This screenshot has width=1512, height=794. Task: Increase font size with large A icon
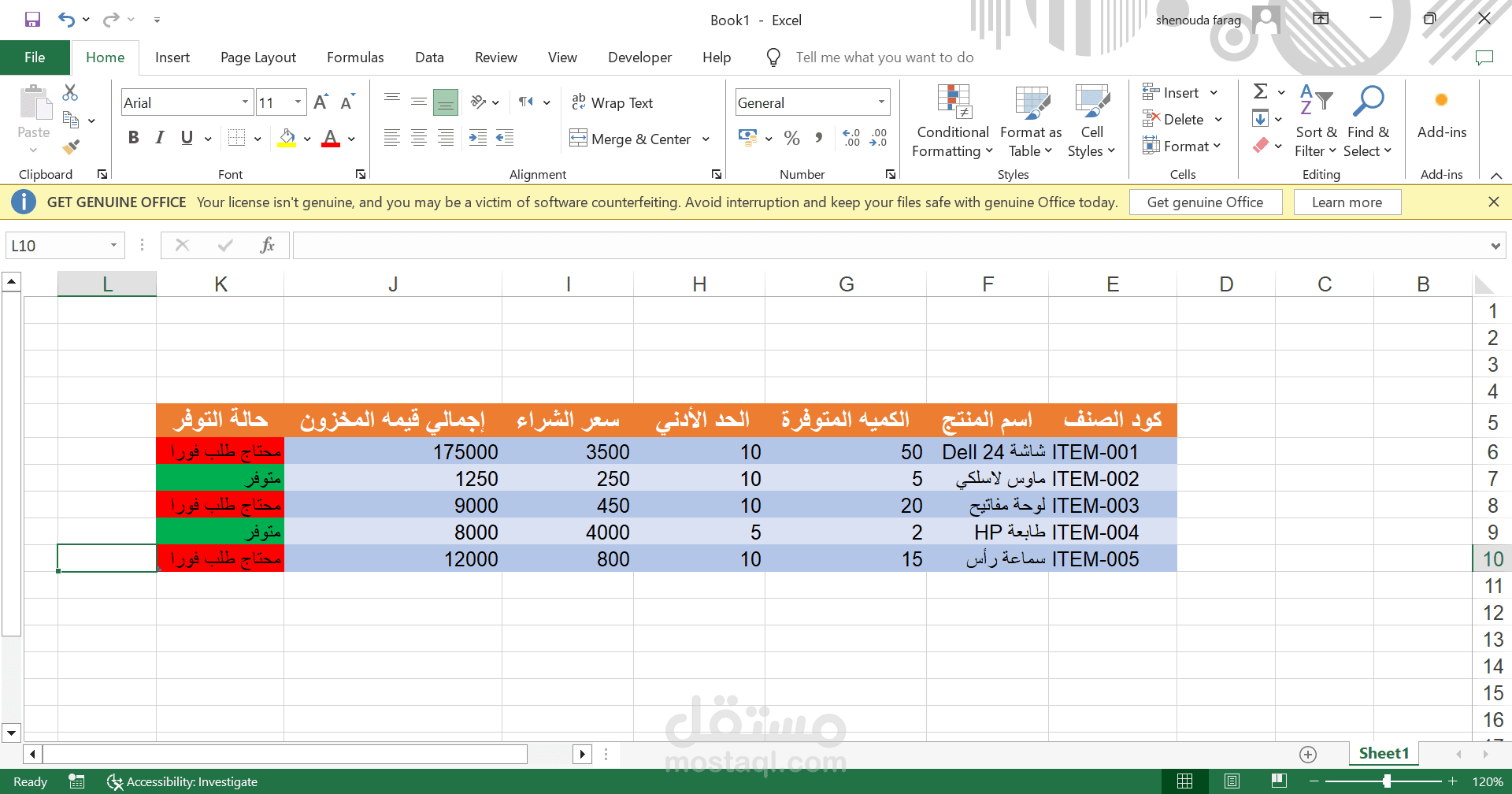click(x=321, y=102)
